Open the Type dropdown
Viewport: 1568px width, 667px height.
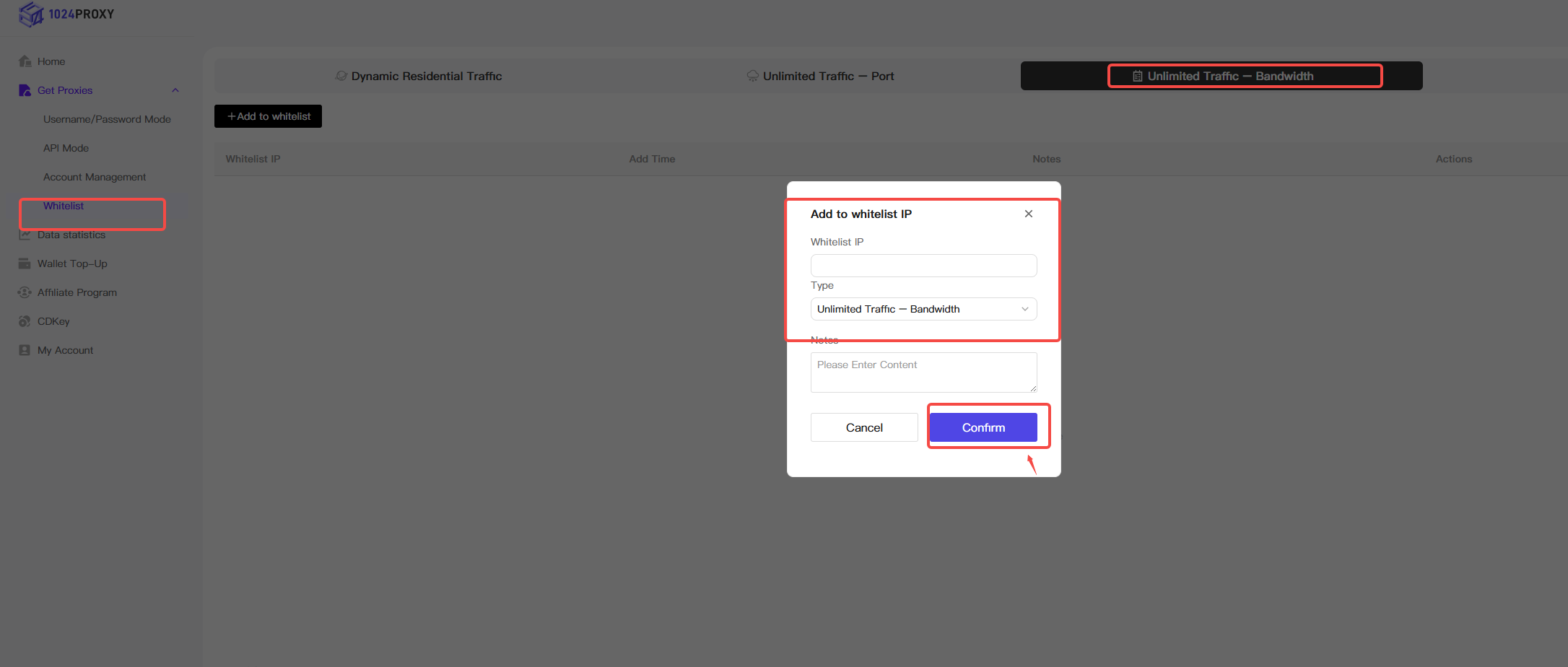point(923,309)
